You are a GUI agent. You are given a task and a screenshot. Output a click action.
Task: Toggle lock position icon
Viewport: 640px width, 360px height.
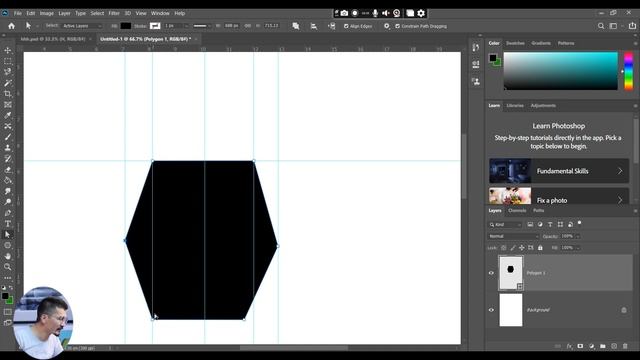coord(522,248)
